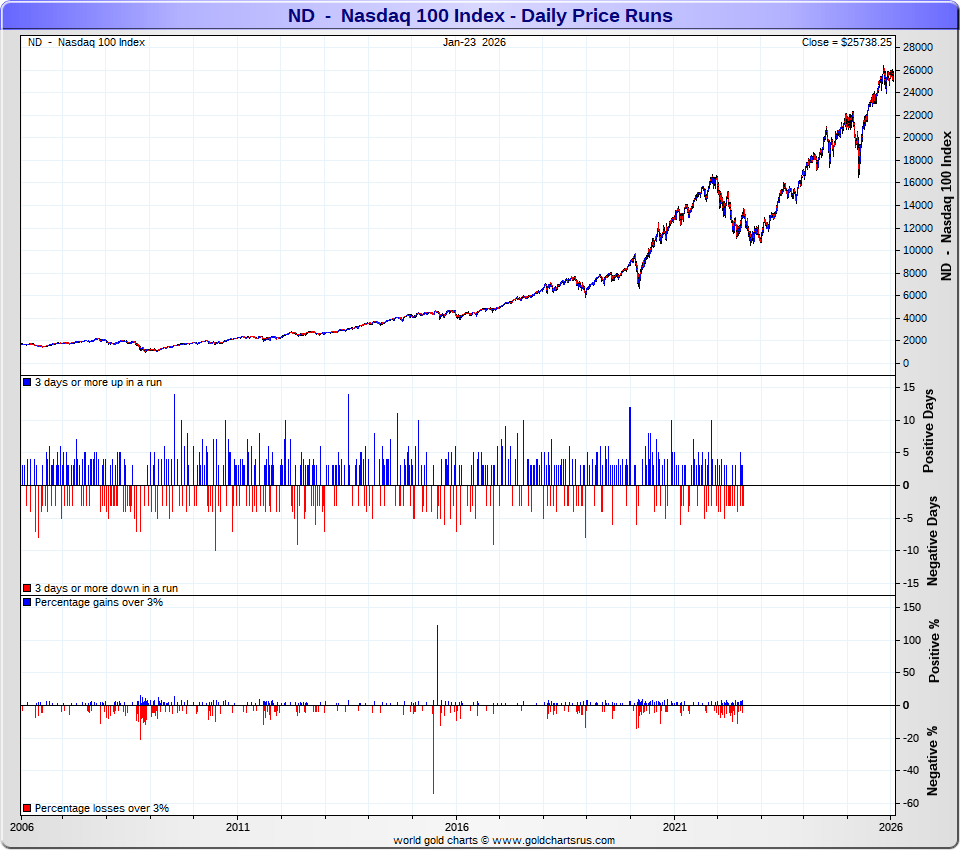Click the 'ND - Nasdaq 100 Index' label inside the price panel
This screenshot has height=850, width=960.
pos(86,42)
